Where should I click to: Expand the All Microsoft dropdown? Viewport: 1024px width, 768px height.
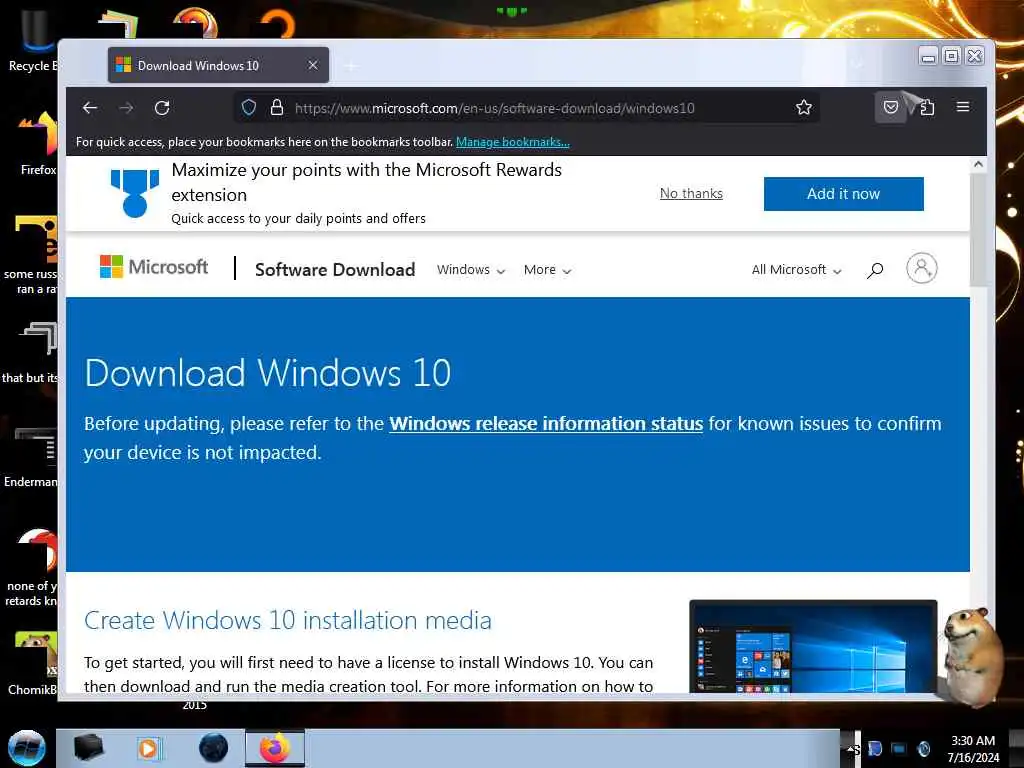point(796,270)
